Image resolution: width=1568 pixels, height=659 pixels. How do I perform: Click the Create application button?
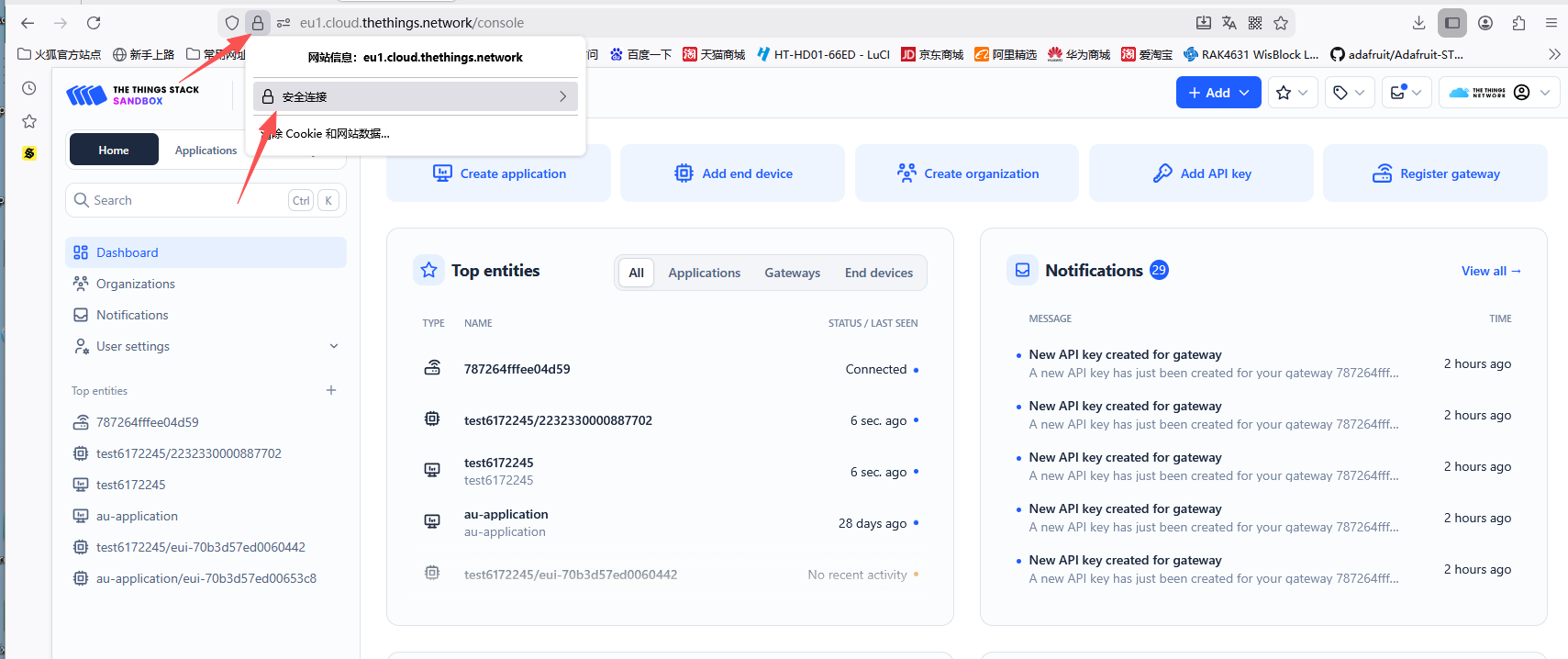click(498, 173)
